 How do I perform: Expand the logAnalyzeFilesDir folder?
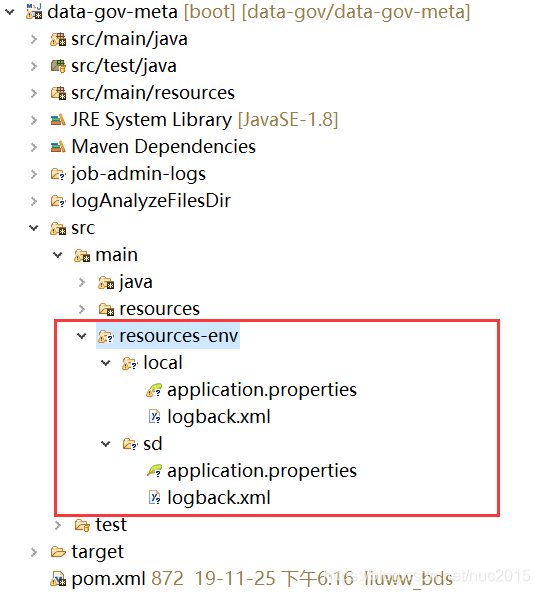(34, 201)
